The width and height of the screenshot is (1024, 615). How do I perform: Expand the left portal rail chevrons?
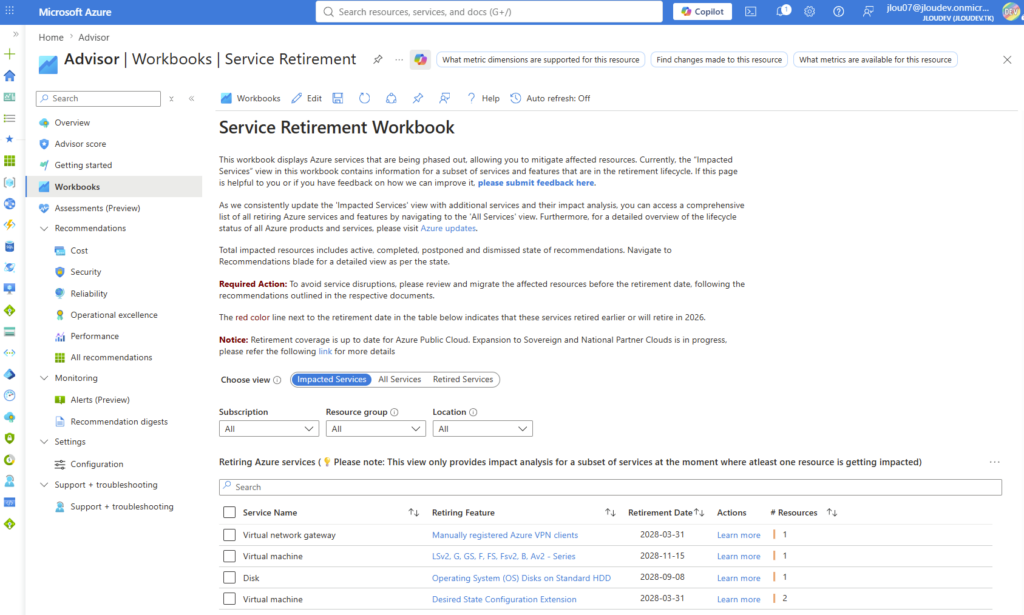16,34
